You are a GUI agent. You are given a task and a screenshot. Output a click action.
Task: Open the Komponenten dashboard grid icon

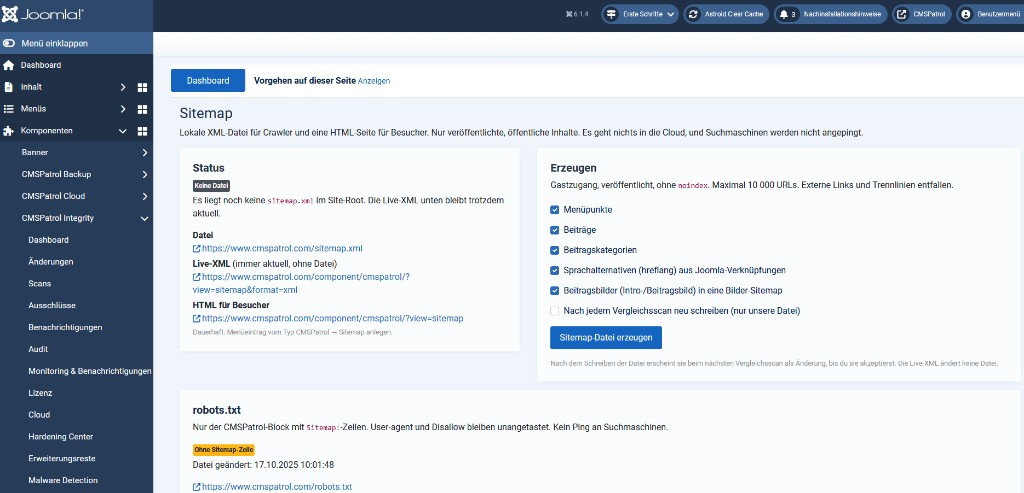pyautogui.click(x=142, y=131)
